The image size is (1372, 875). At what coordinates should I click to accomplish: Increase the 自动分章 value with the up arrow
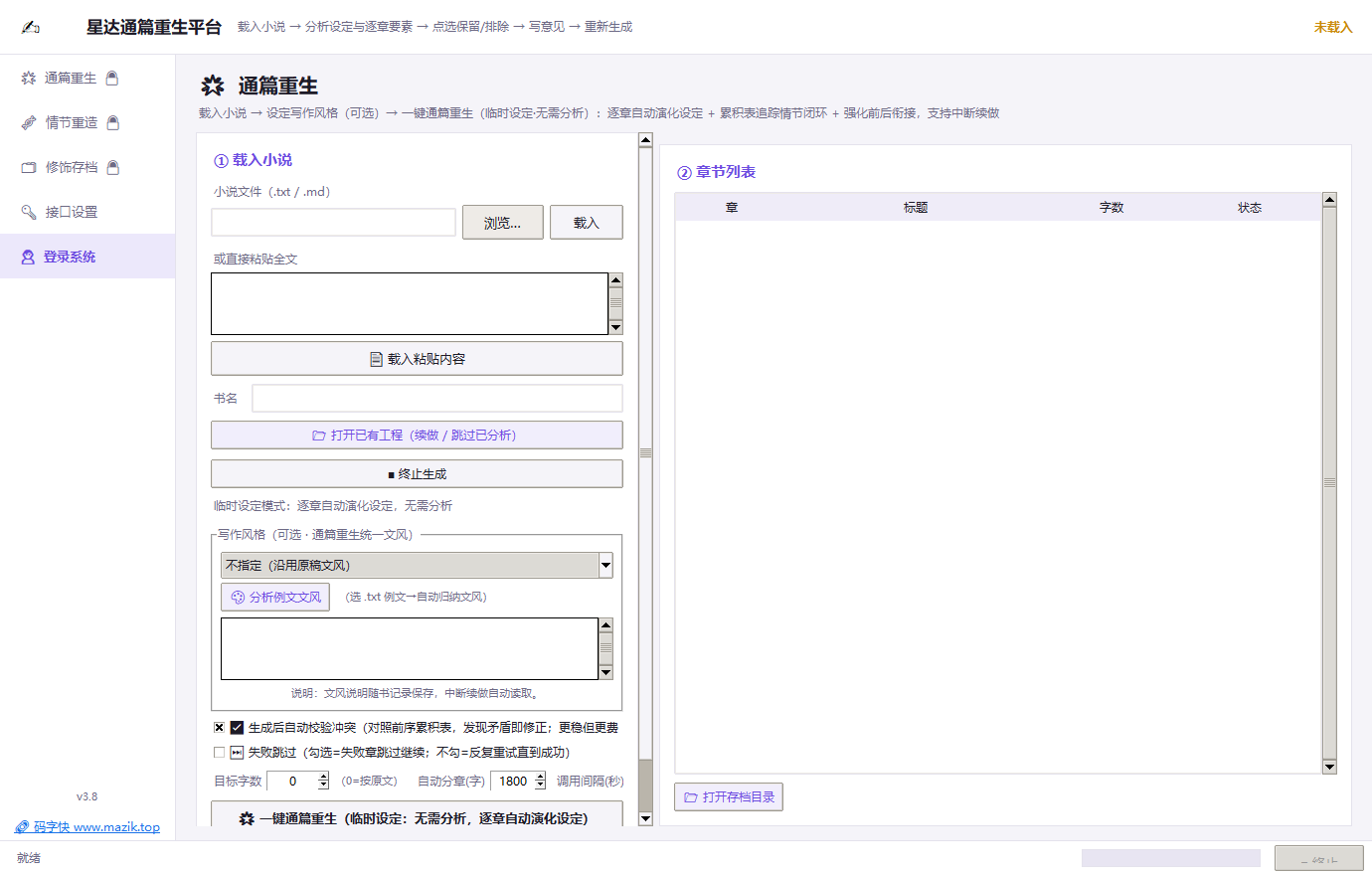540,777
